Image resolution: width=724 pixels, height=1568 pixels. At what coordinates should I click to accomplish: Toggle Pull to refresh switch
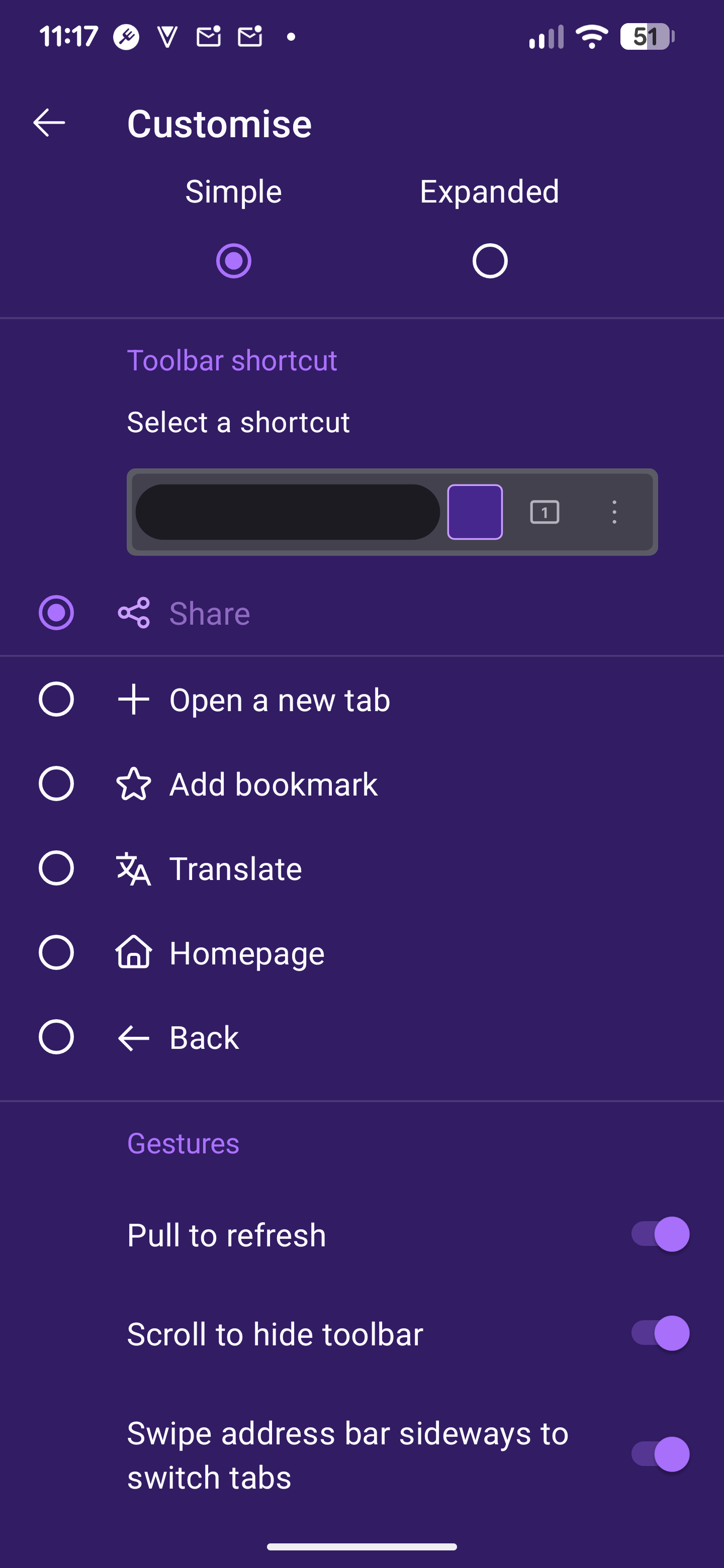click(660, 1234)
